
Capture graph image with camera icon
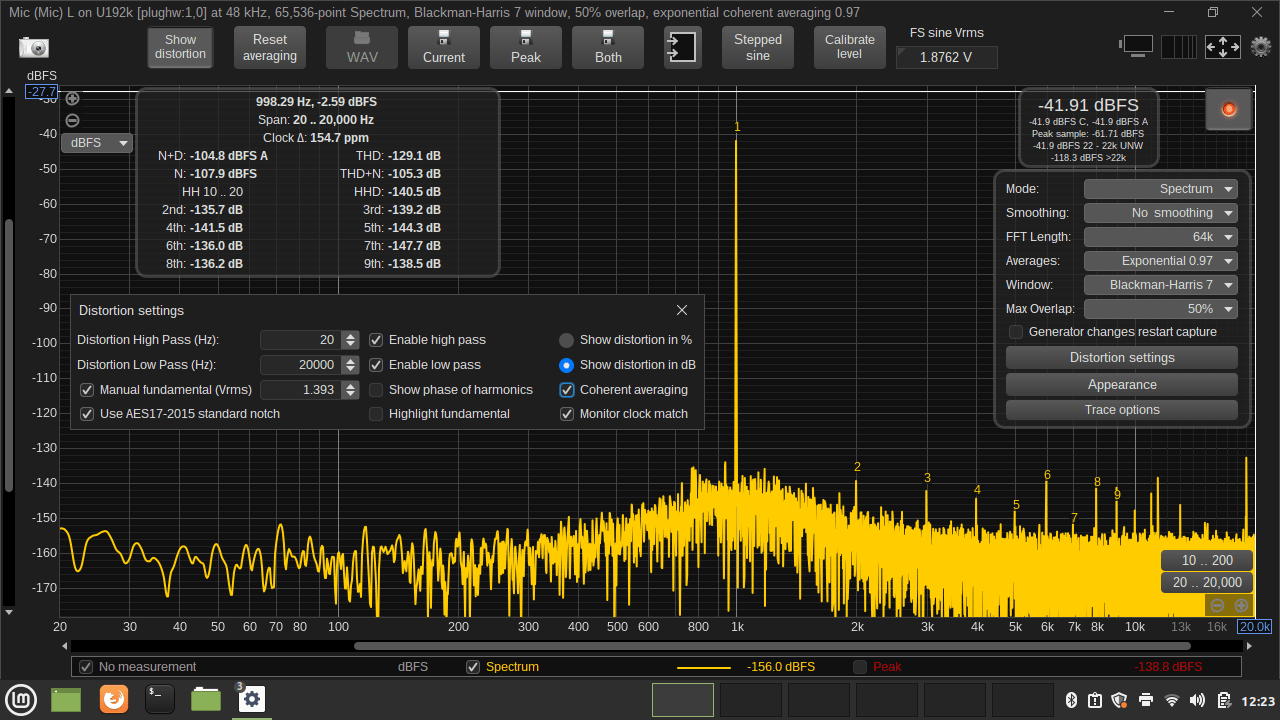point(33,47)
